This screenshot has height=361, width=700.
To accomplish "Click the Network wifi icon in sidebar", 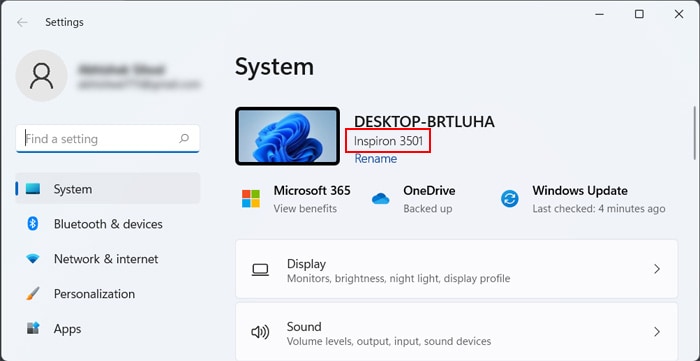I will [33, 259].
